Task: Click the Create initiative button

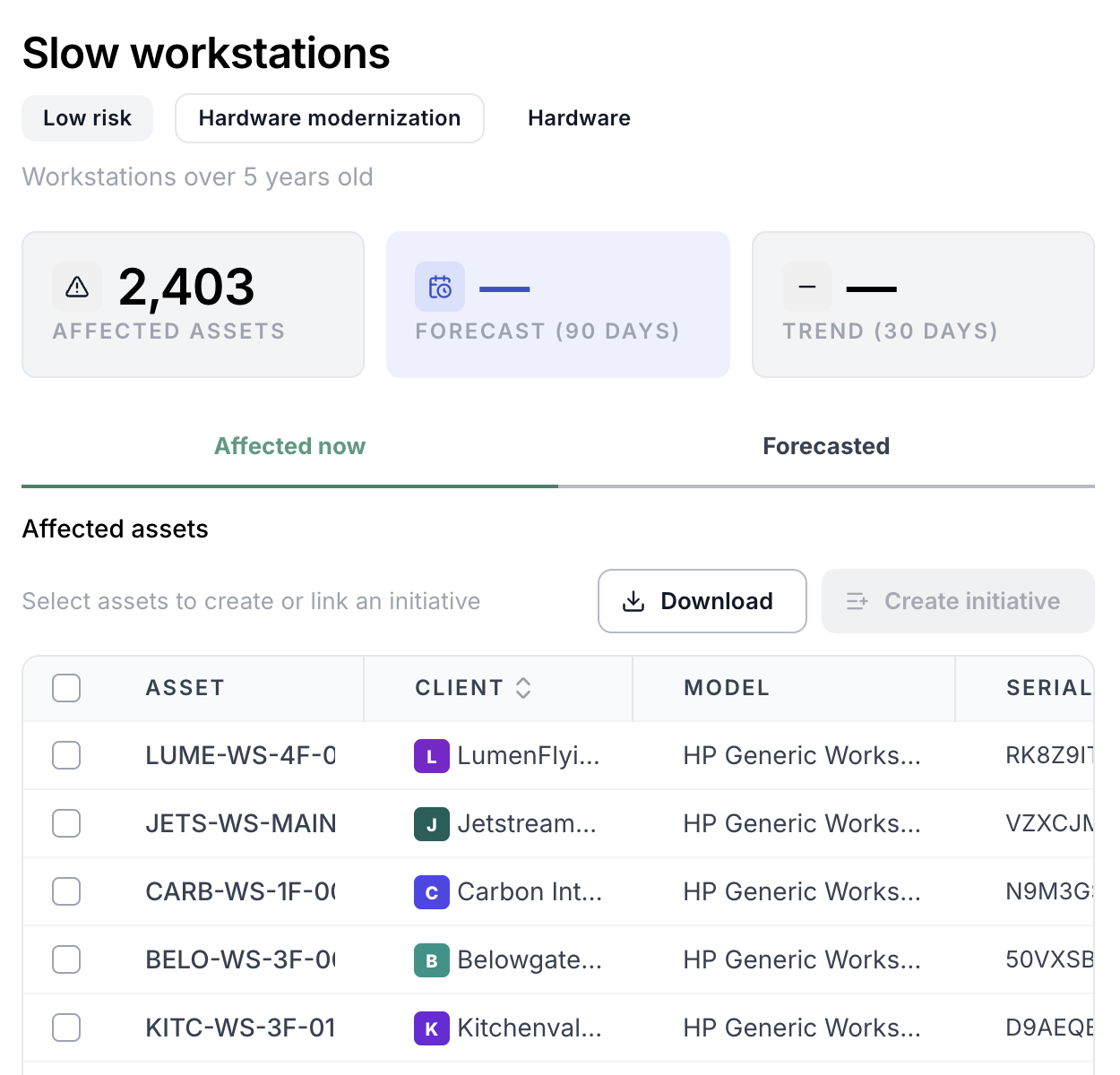Action: 958,601
